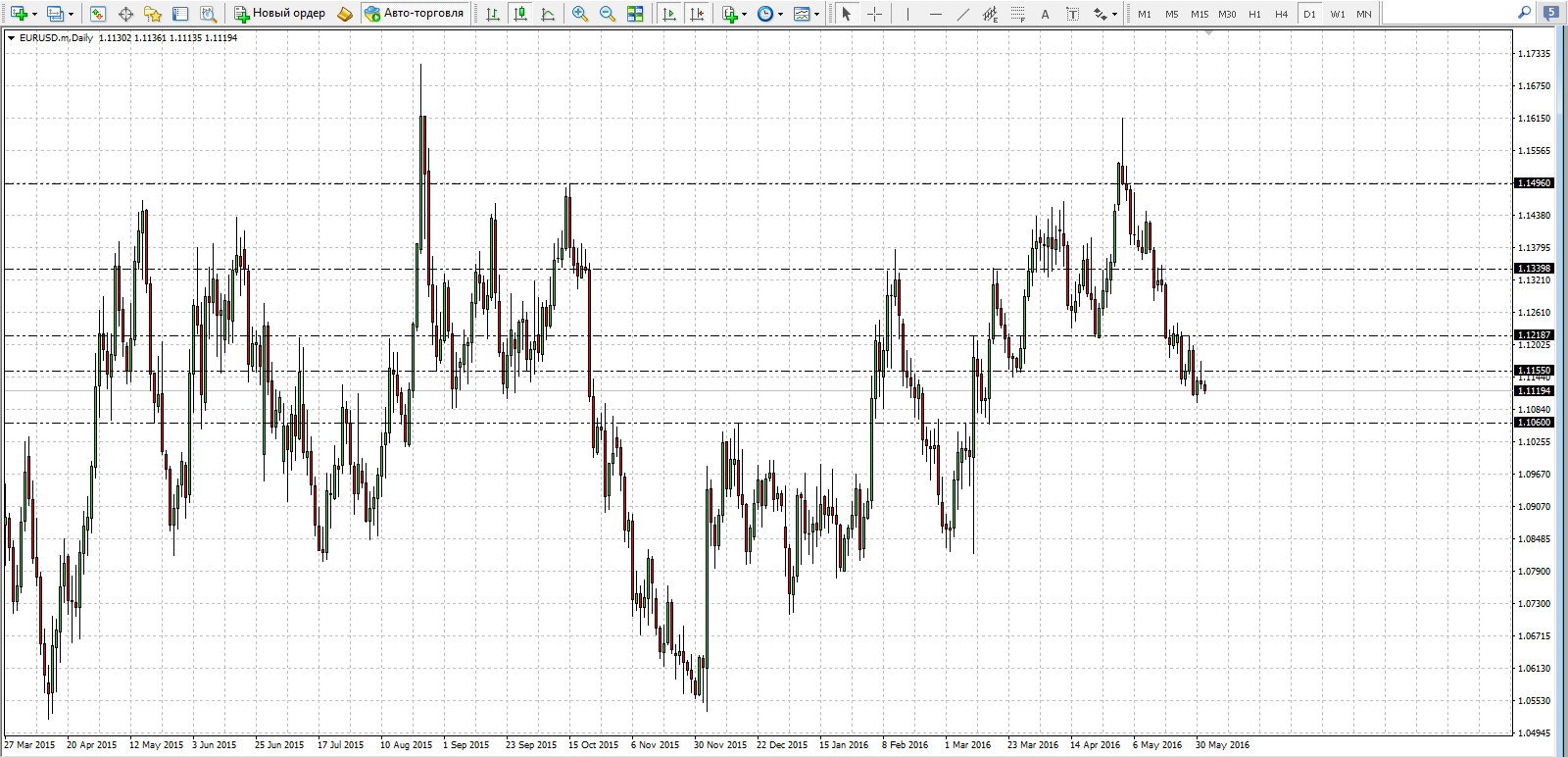Click the 1.10600 horizontal line label
This screenshot has height=757, width=1568.
1534,423
